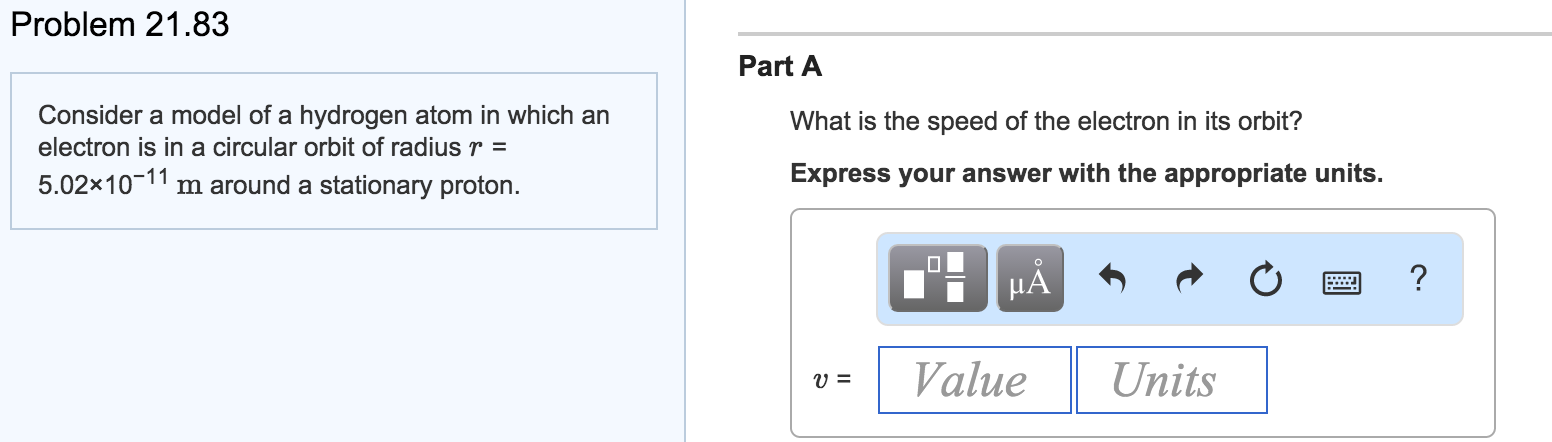Click the 'v =' label
Screen dimensions: 1552x442
(831, 381)
